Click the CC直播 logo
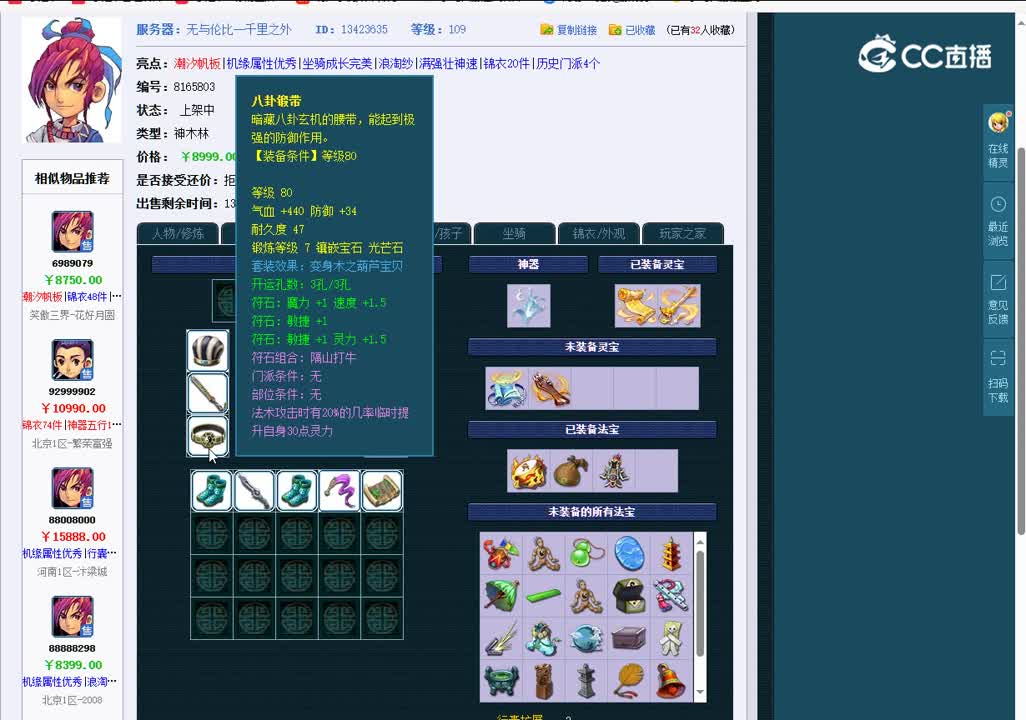 pos(925,55)
